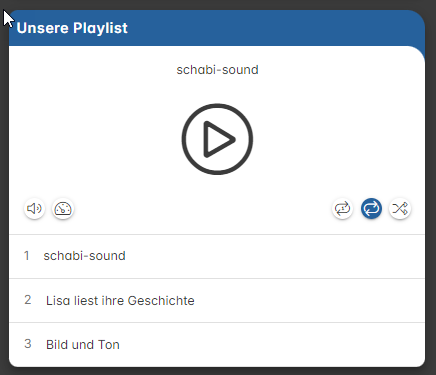Start playback with the large play button
The image size is (436, 375).
(217, 139)
